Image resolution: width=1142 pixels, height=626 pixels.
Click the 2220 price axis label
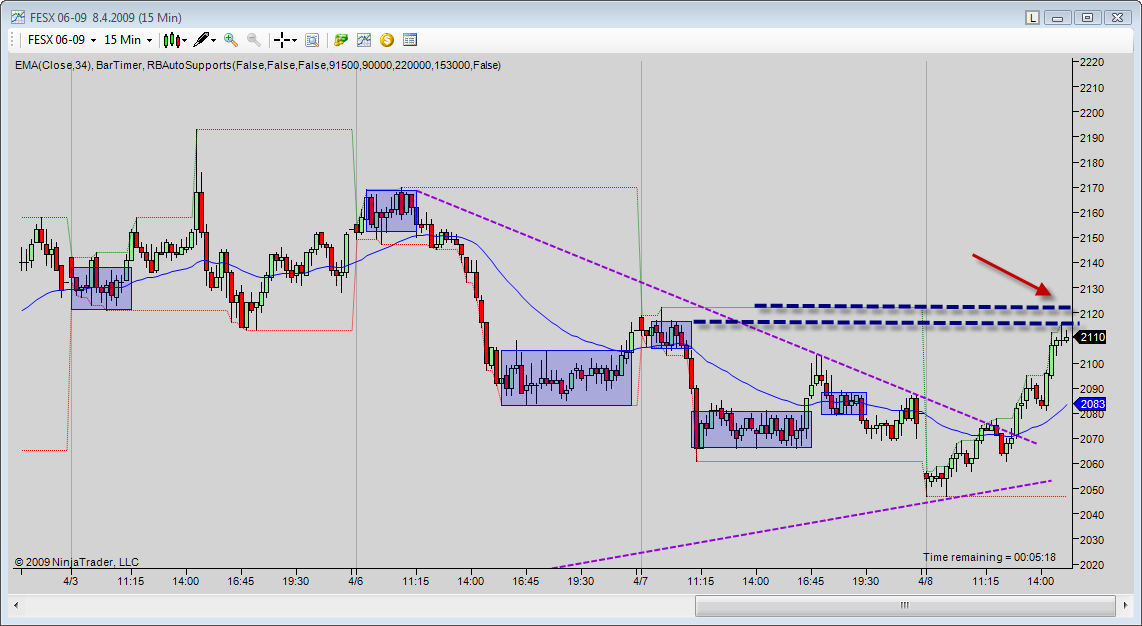1092,63
